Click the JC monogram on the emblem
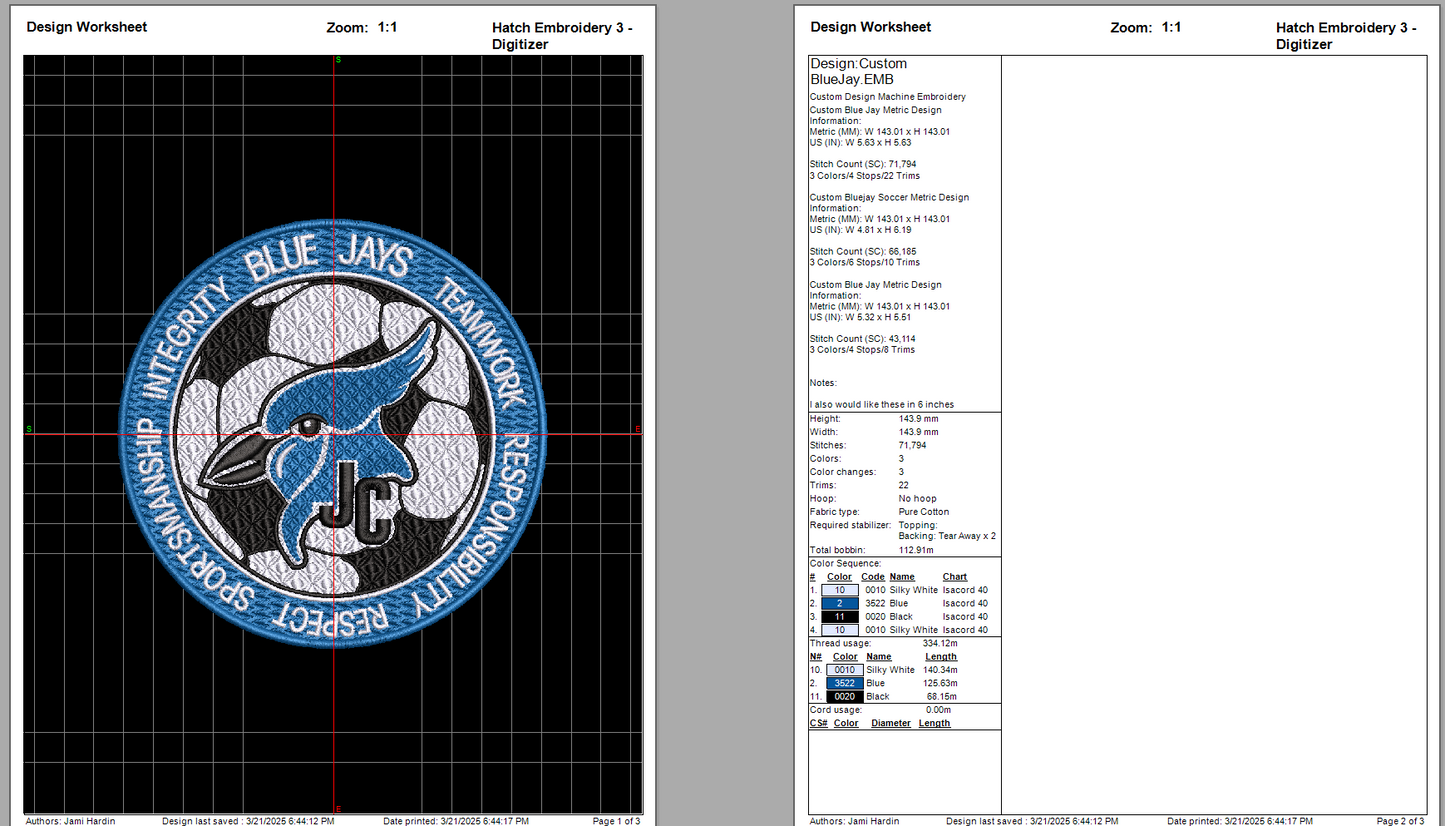This screenshot has width=1445, height=826. (x=349, y=499)
